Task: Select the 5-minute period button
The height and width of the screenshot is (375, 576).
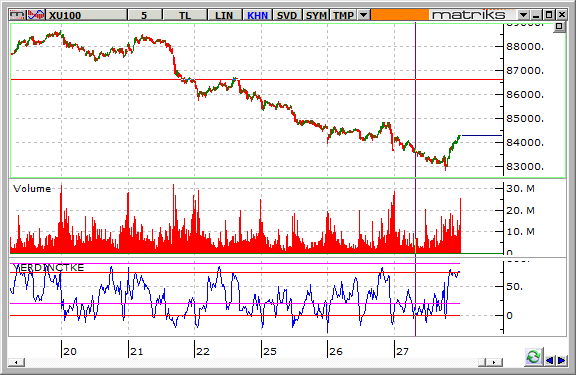Action: [145, 15]
